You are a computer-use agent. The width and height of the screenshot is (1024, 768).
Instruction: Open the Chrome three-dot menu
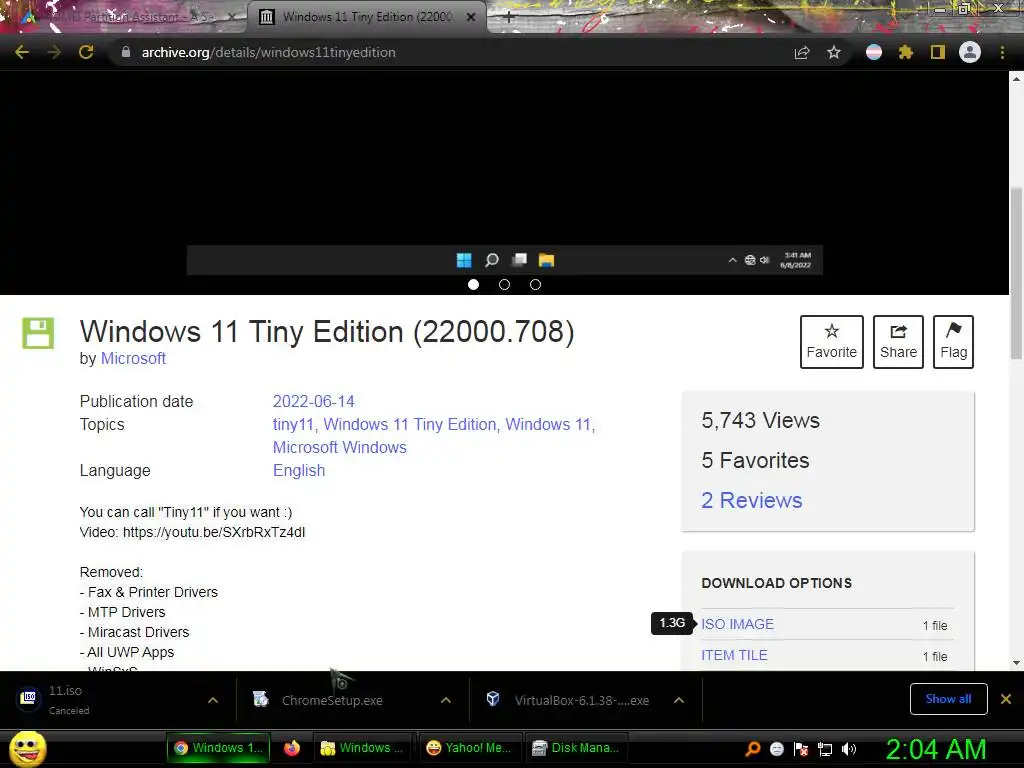[x=1002, y=52]
